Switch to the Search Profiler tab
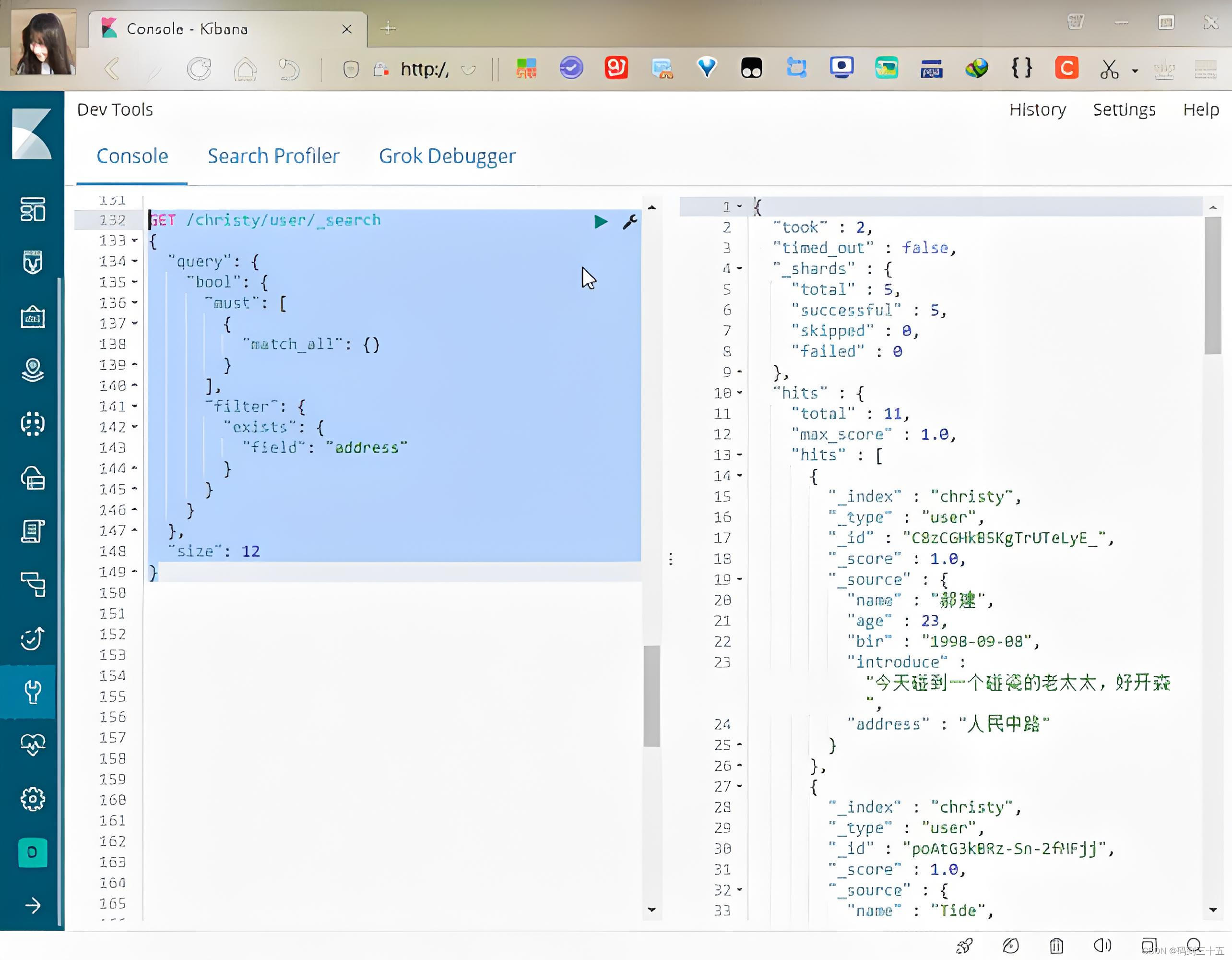1232x960 pixels. click(273, 156)
